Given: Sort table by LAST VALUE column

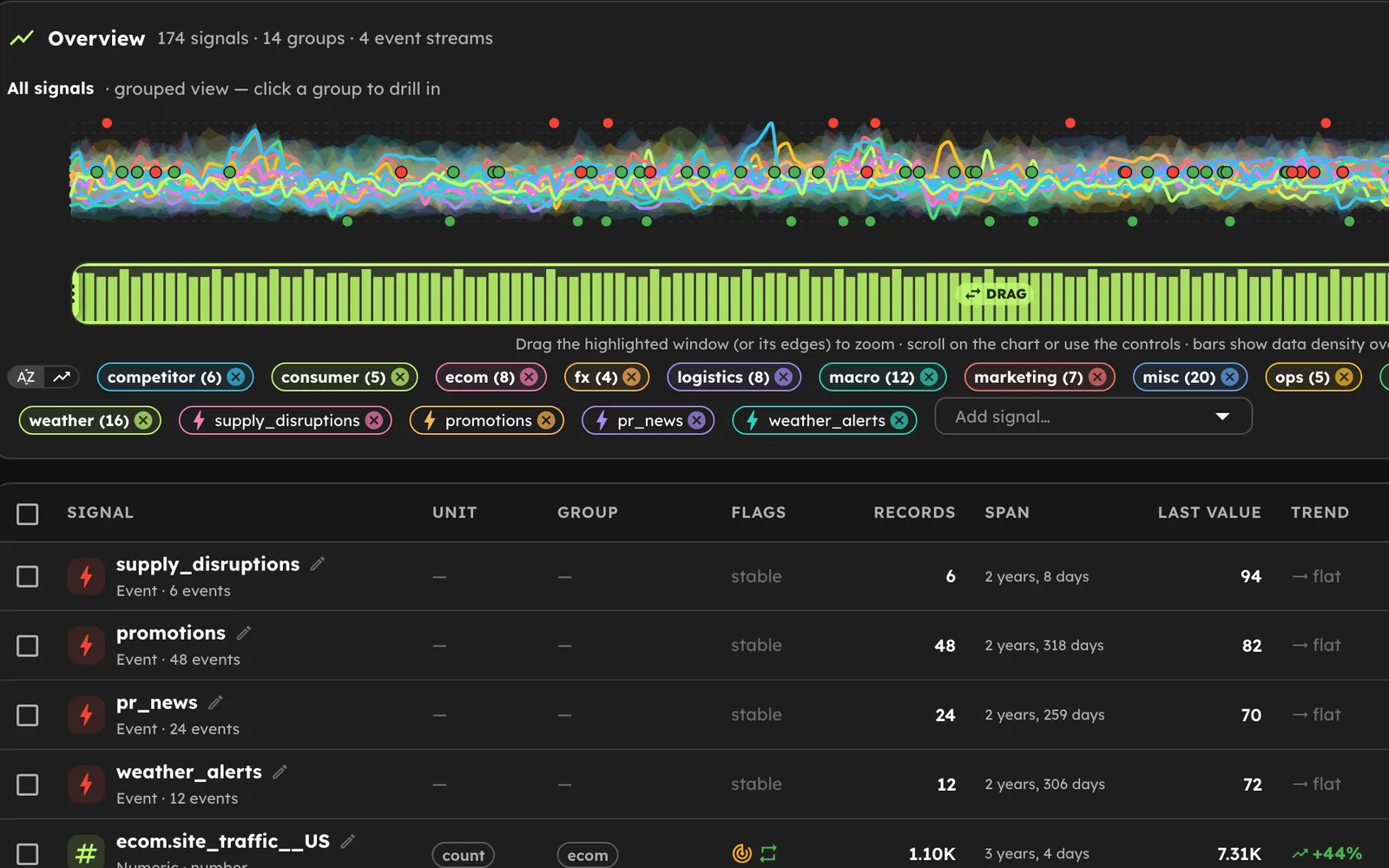Looking at the screenshot, I should point(1209,512).
